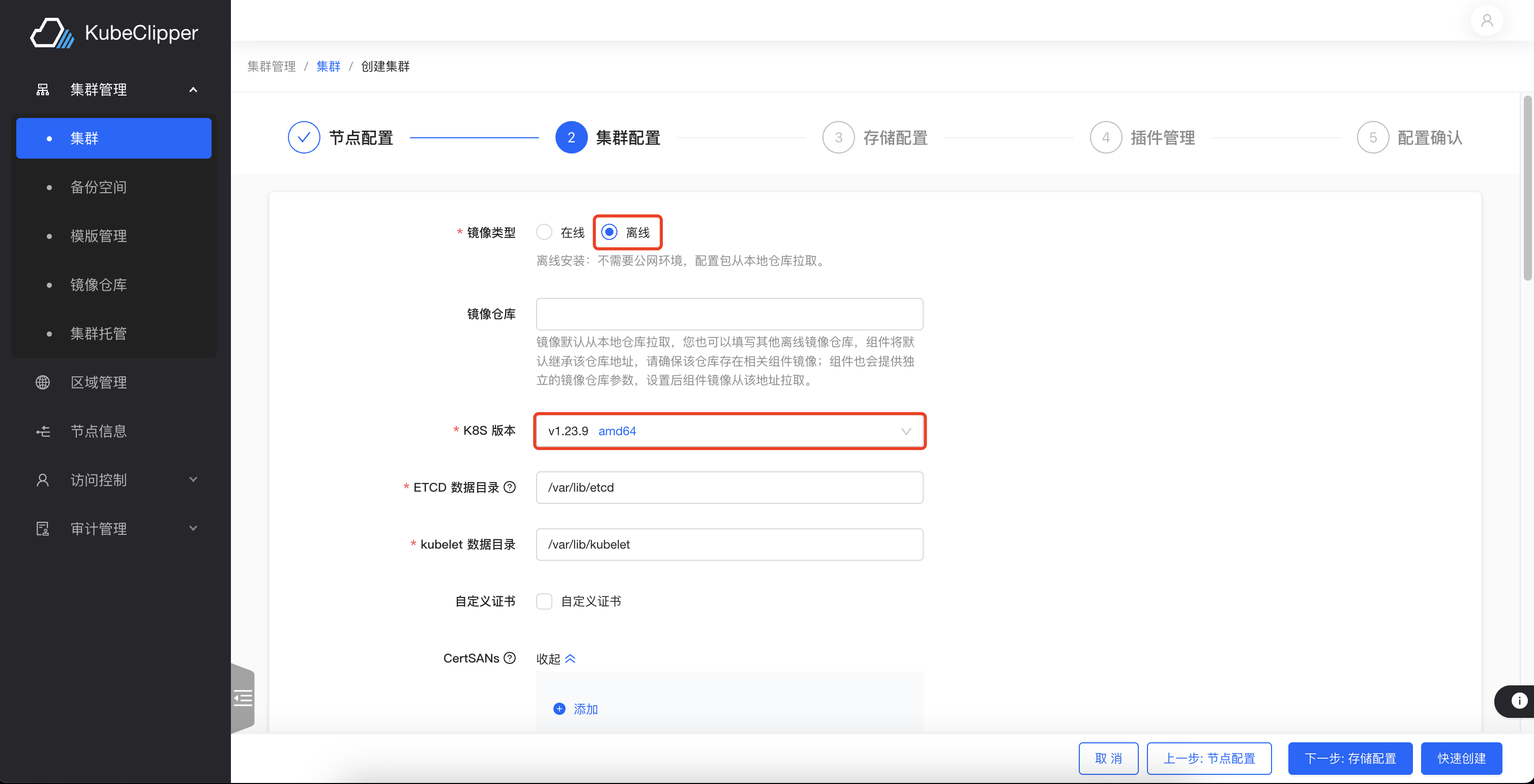
Task: Open the 集群托管 menu item
Action: click(x=114, y=334)
